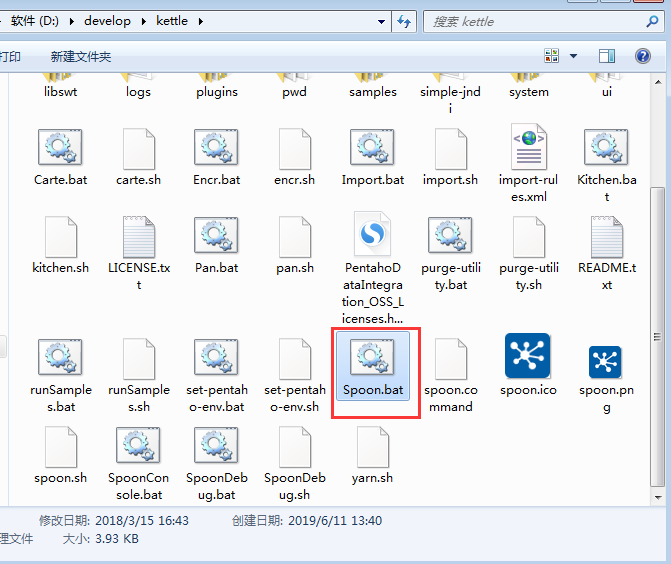Select the PentahoDataIntegration_OSS_Licenses html file icon
This screenshot has height=564, width=671.
coord(372,234)
